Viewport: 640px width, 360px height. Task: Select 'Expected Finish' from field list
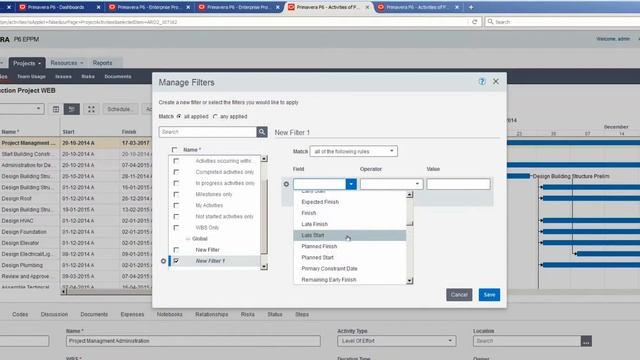350,202
